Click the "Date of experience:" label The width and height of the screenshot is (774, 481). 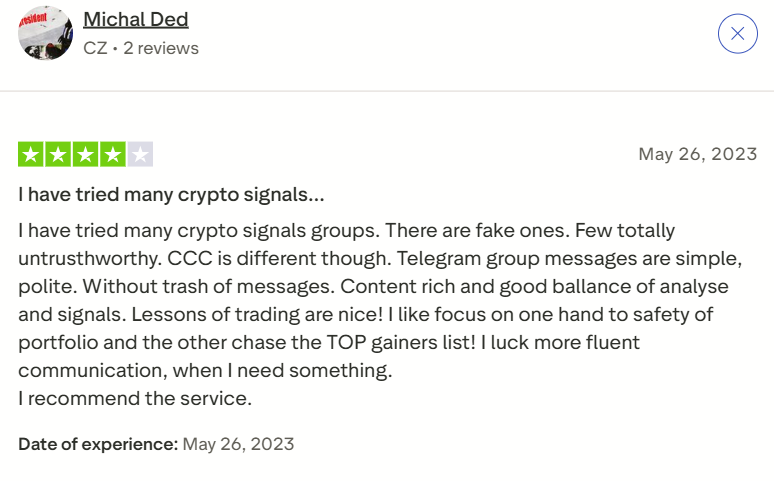pos(98,443)
